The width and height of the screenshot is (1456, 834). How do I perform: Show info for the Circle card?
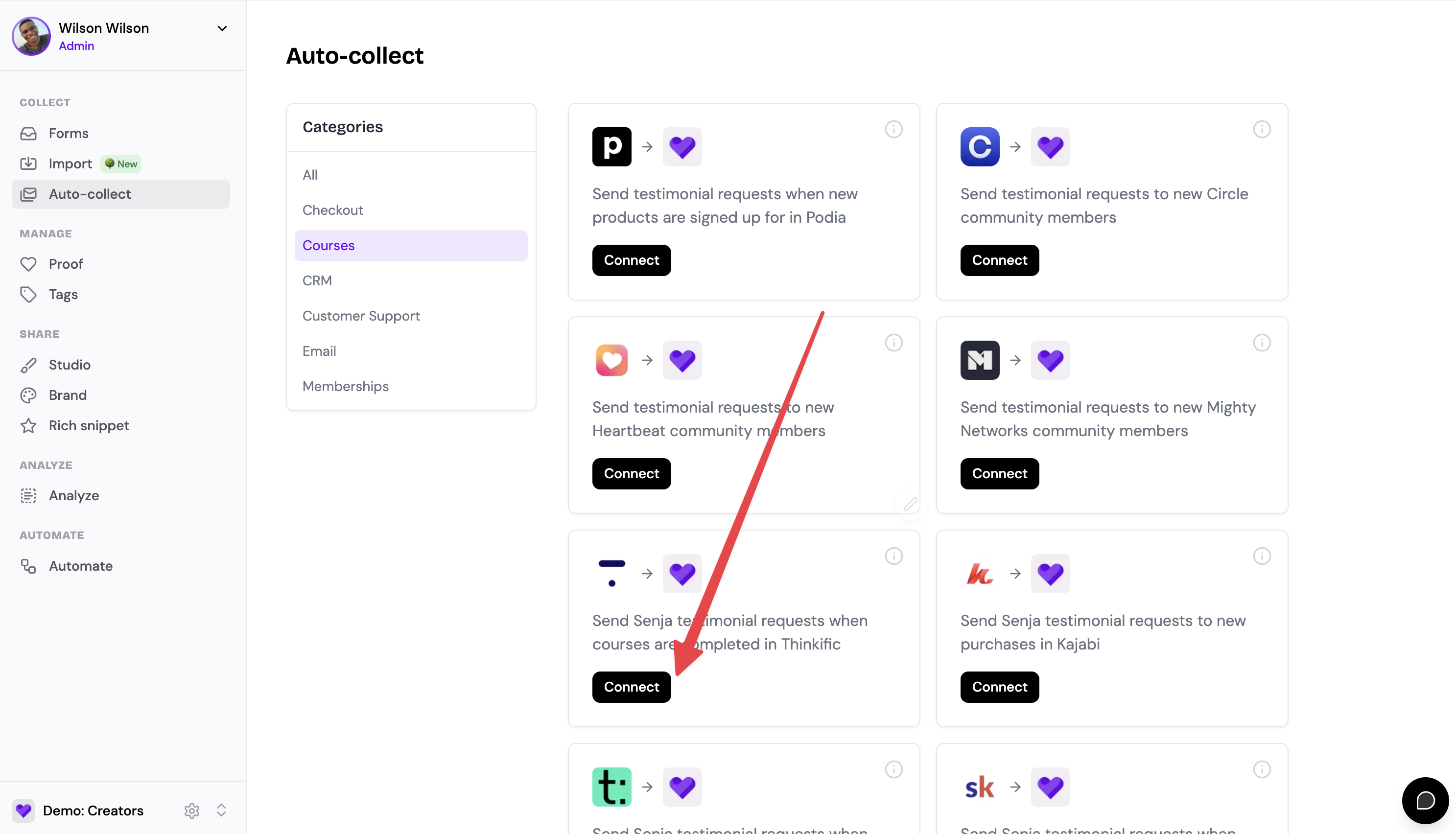pos(1262,129)
